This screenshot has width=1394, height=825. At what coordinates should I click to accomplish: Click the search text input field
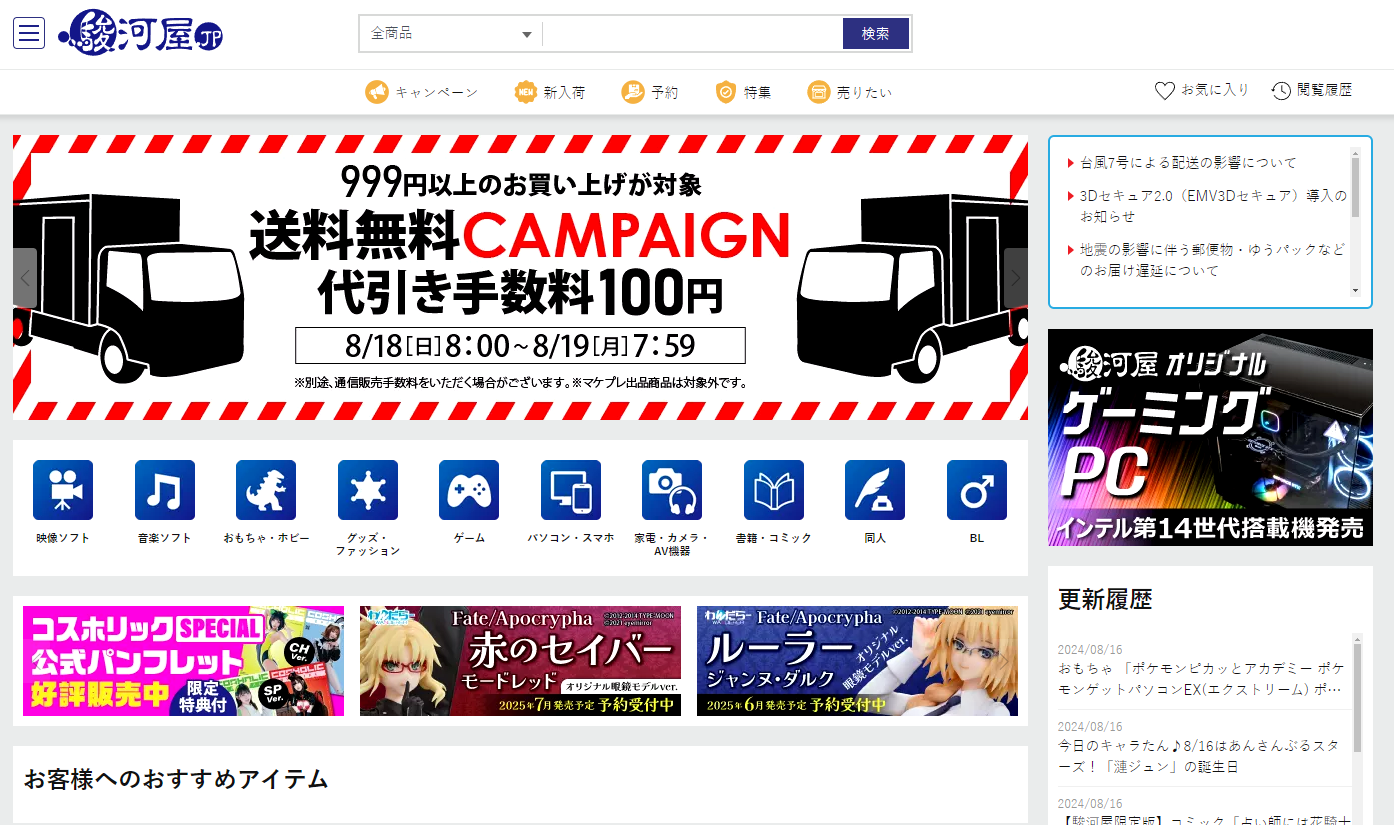[692, 34]
